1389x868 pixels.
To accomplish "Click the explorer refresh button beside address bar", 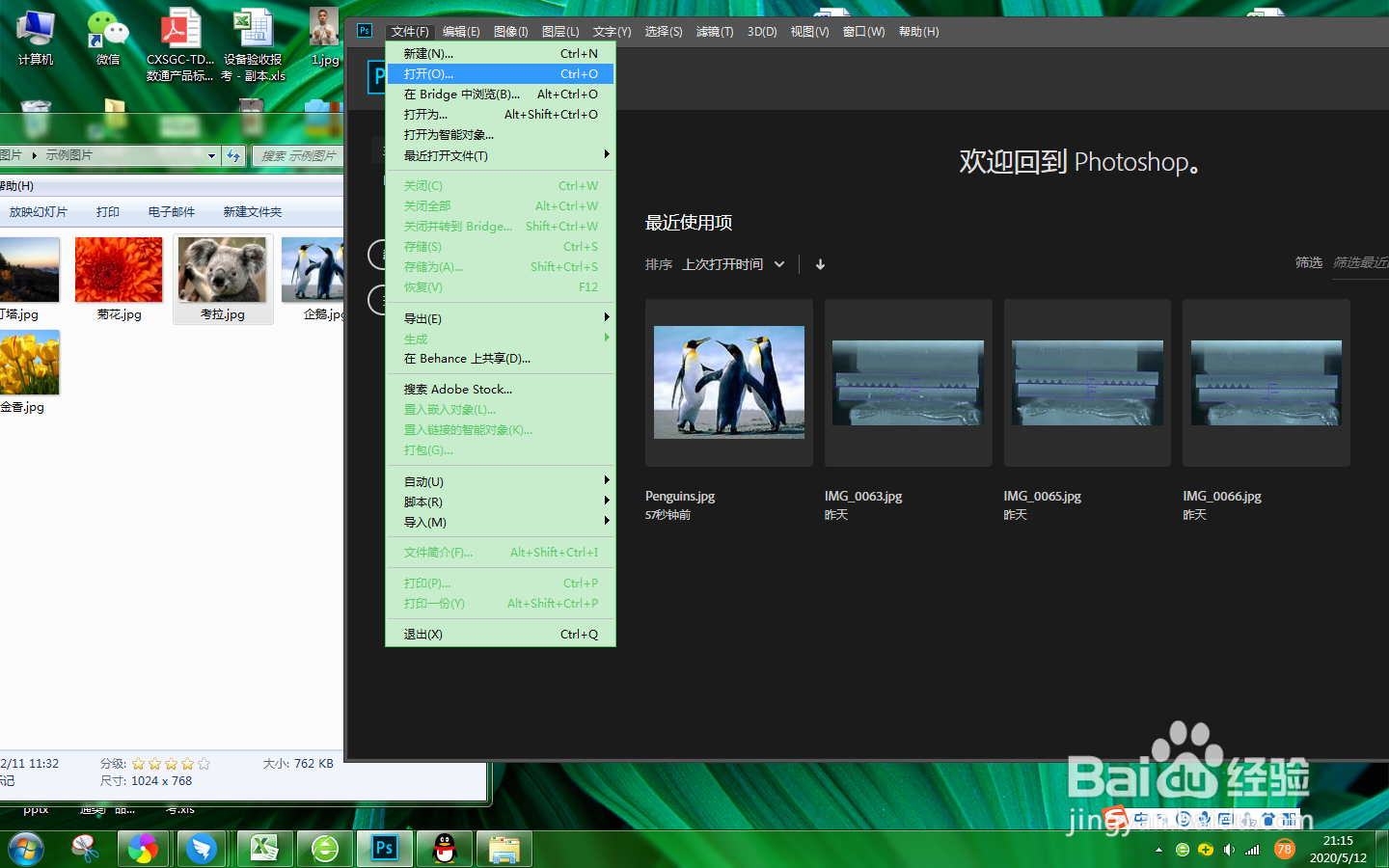I will (233, 155).
